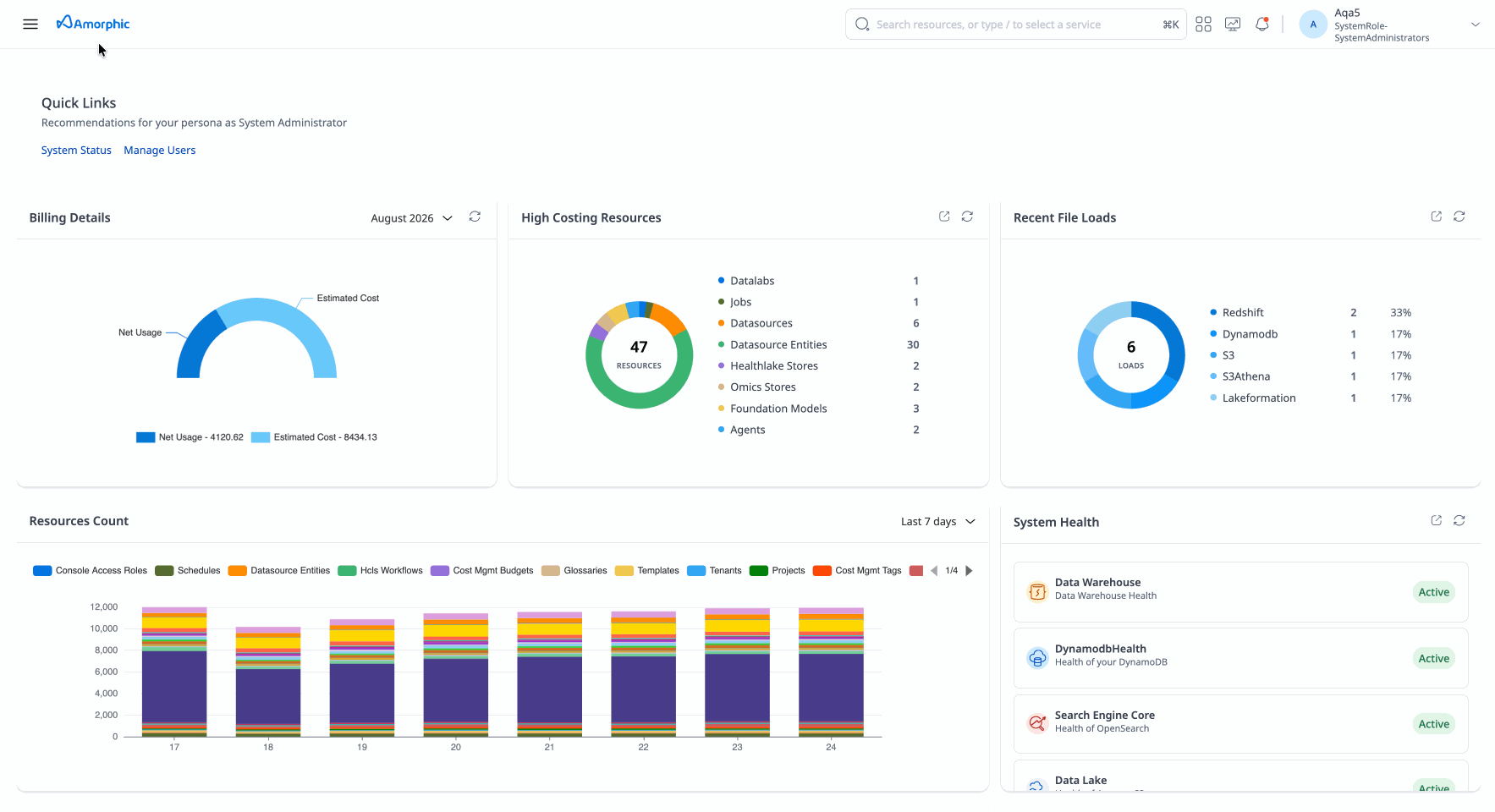Refresh the Recent File Loads widget
Screen dimensions: 1495x812
tap(1459, 217)
